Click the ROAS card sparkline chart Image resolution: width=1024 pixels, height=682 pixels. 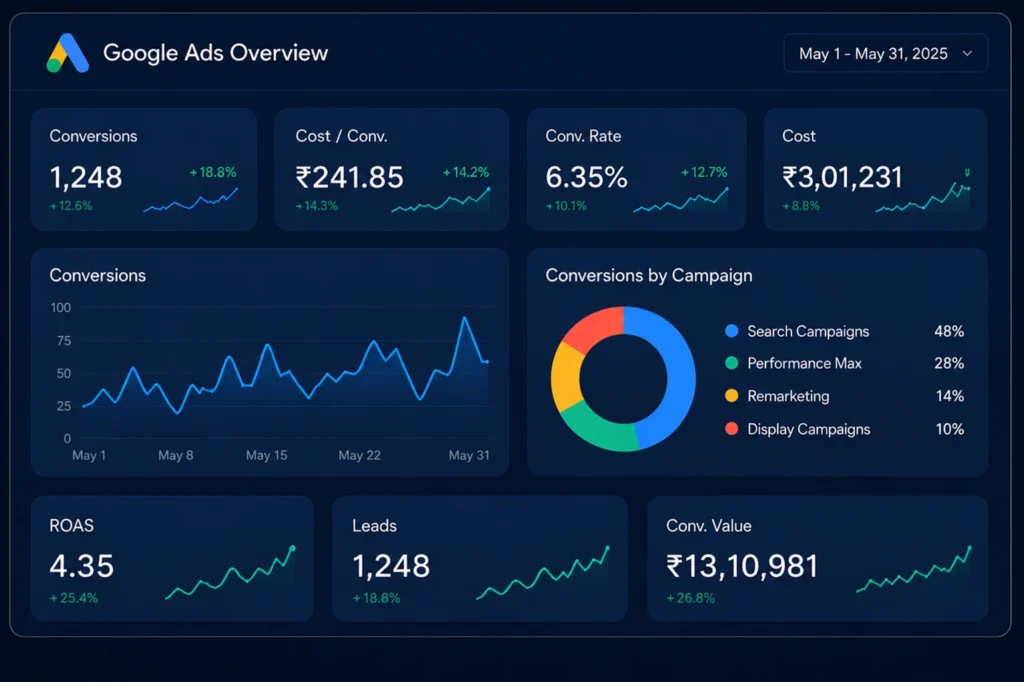(x=230, y=573)
